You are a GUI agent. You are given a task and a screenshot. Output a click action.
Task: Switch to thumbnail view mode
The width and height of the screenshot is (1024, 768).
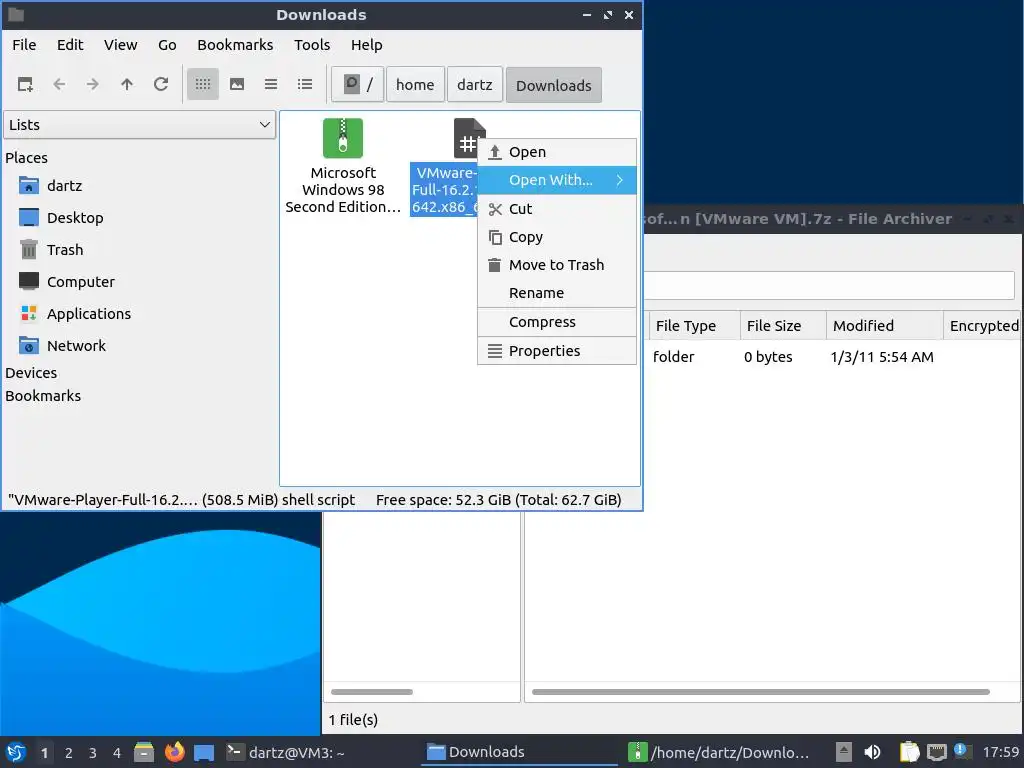pyautogui.click(x=237, y=84)
